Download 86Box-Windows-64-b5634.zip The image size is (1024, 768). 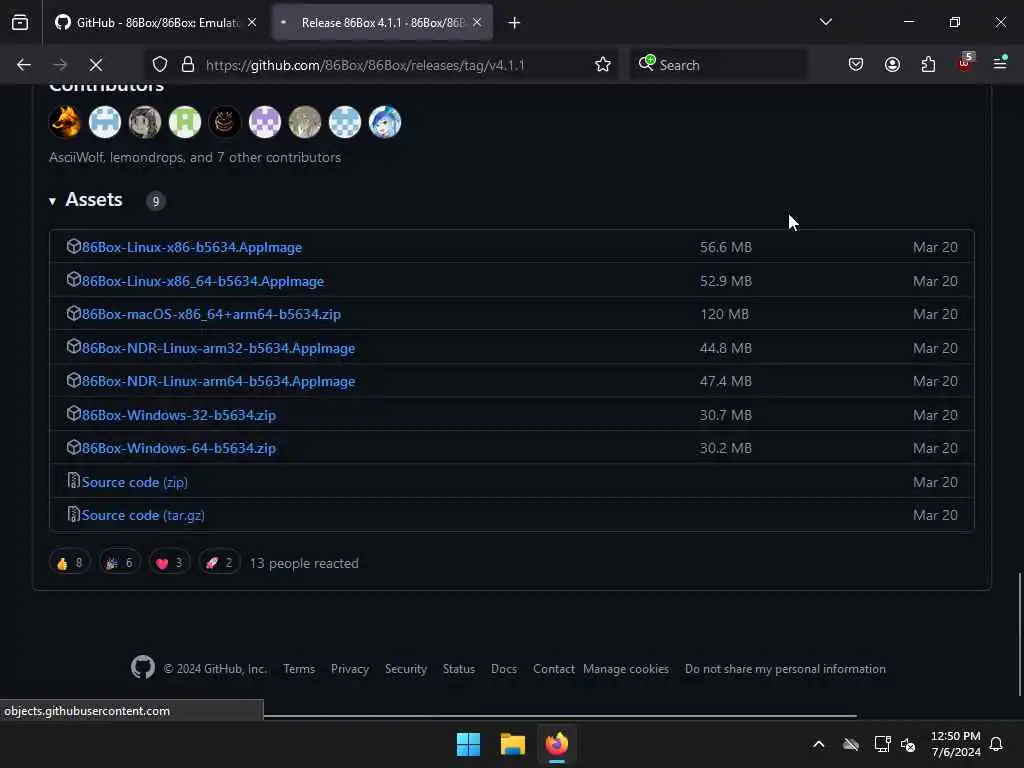(x=179, y=449)
